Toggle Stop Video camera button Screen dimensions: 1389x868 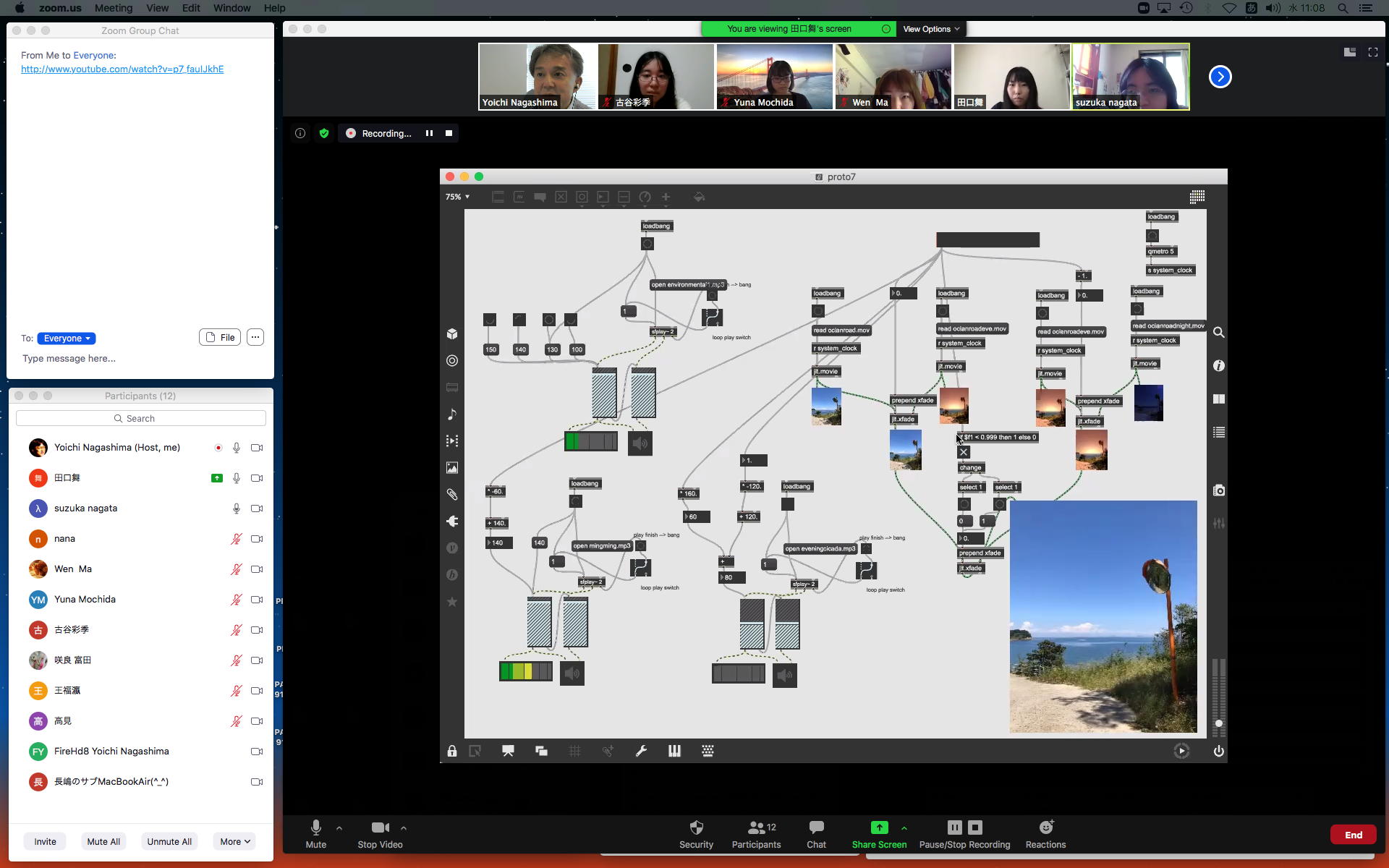[x=380, y=827]
